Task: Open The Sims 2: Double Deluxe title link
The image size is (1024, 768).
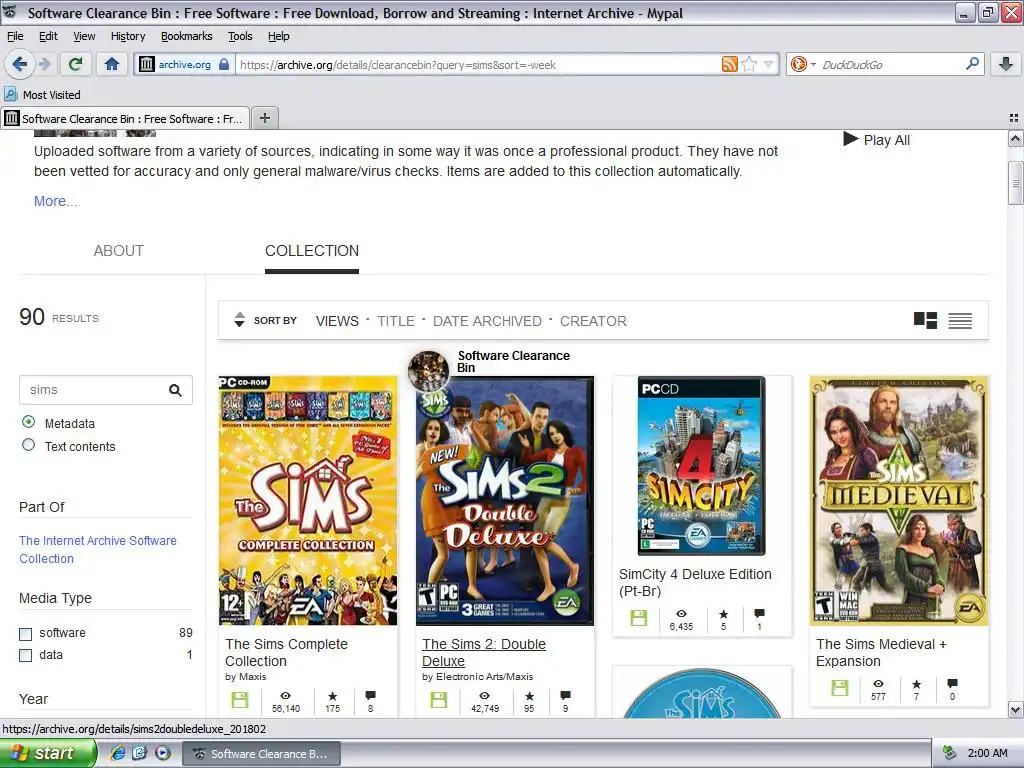Action: click(484, 652)
